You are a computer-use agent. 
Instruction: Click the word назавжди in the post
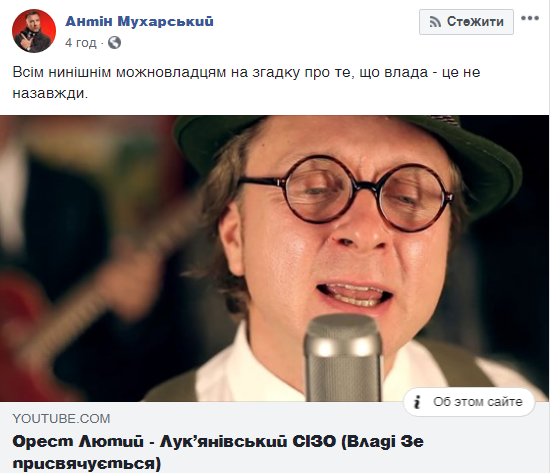pos(50,94)
